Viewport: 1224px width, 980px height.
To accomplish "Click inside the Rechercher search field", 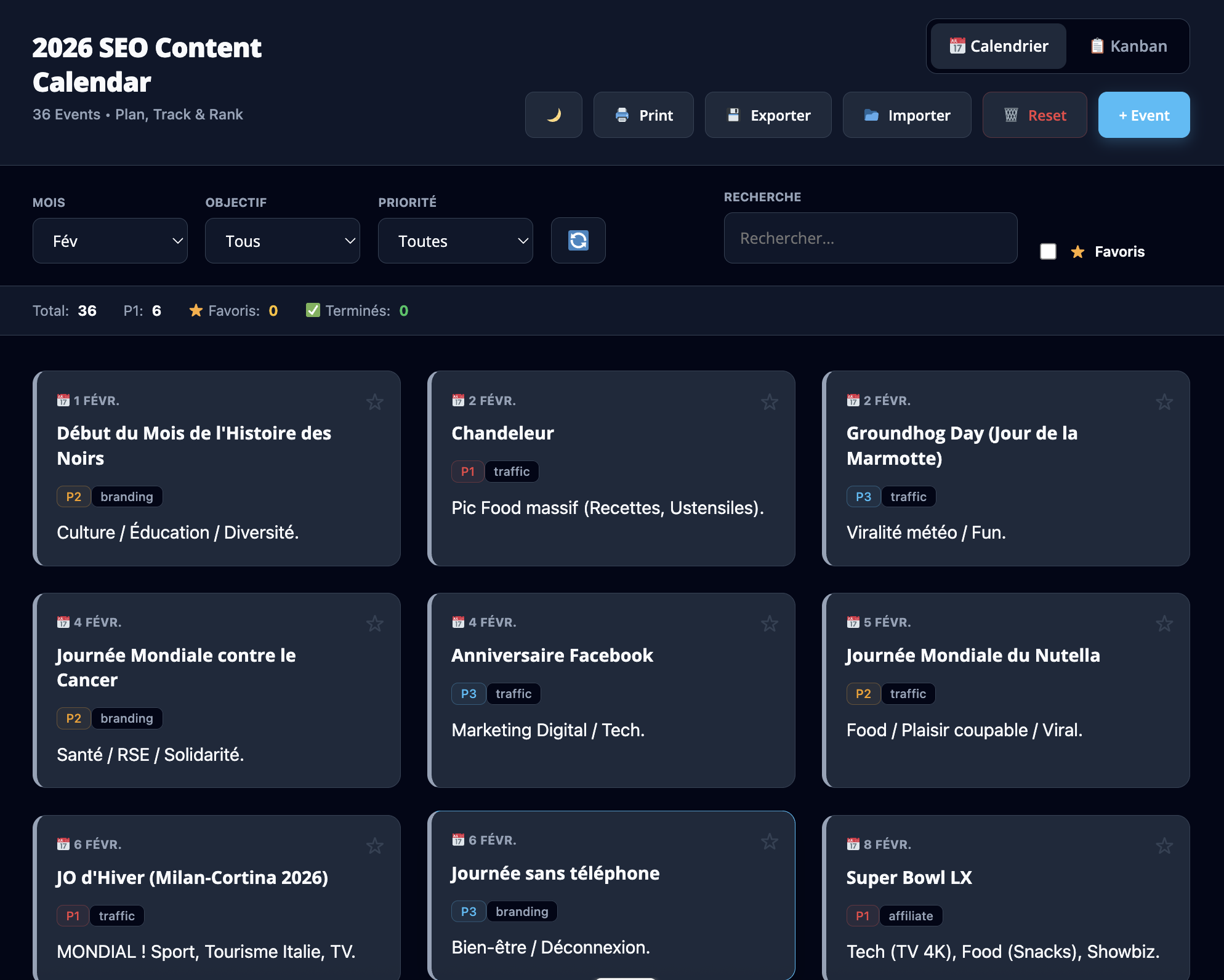I will click(x=870, y=238).
